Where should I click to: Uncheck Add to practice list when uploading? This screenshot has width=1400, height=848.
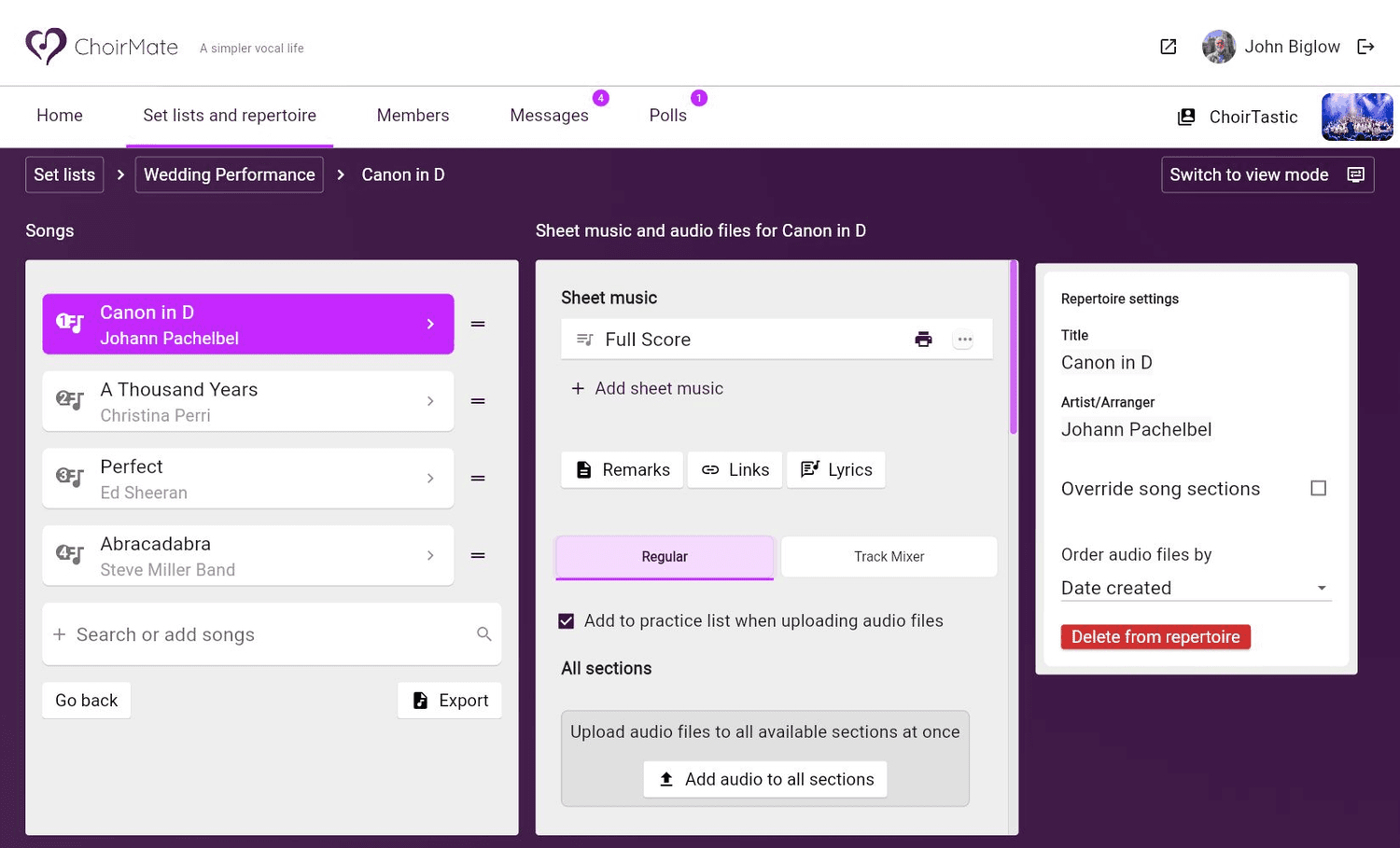point(567,621)
